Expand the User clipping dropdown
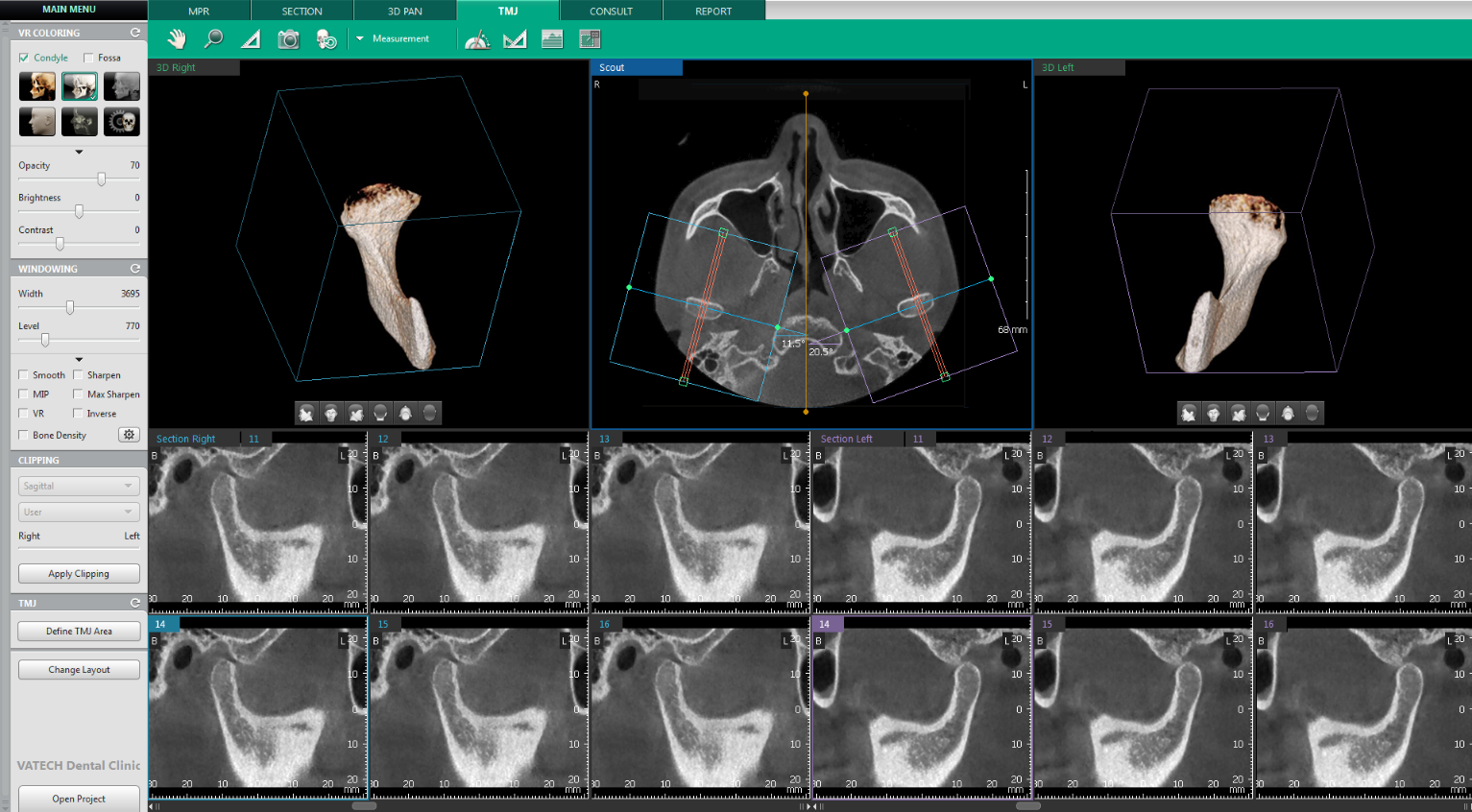Viewport: 1472px width, 812px height. click(79, 513)
